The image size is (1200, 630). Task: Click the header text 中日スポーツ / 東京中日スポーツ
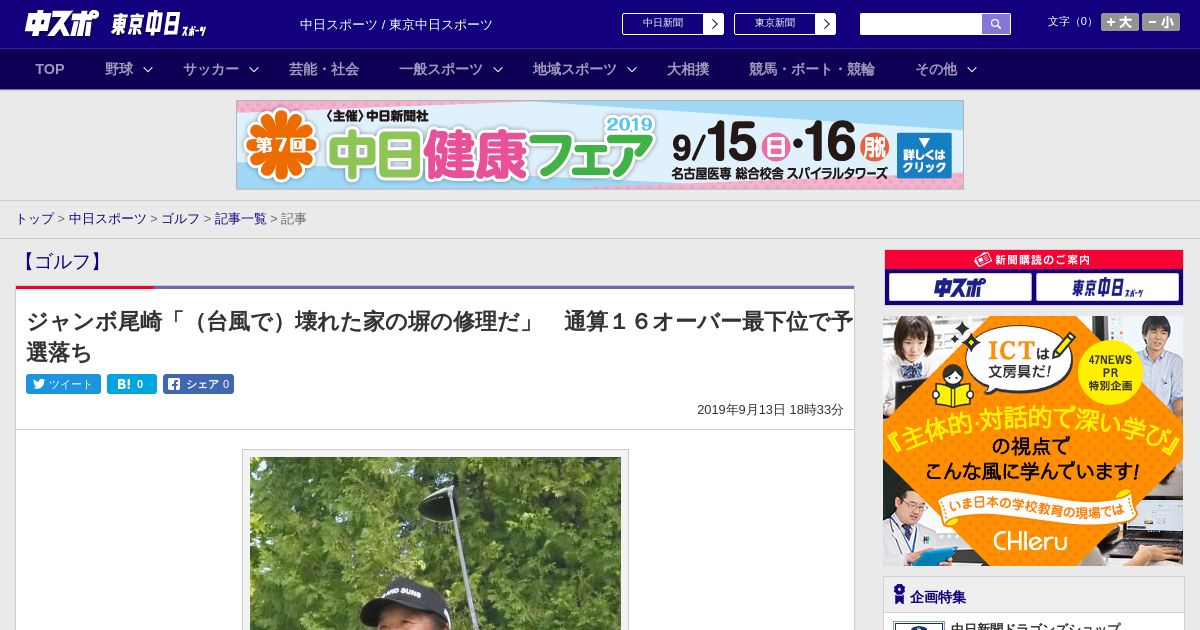[x=396, y=24]
